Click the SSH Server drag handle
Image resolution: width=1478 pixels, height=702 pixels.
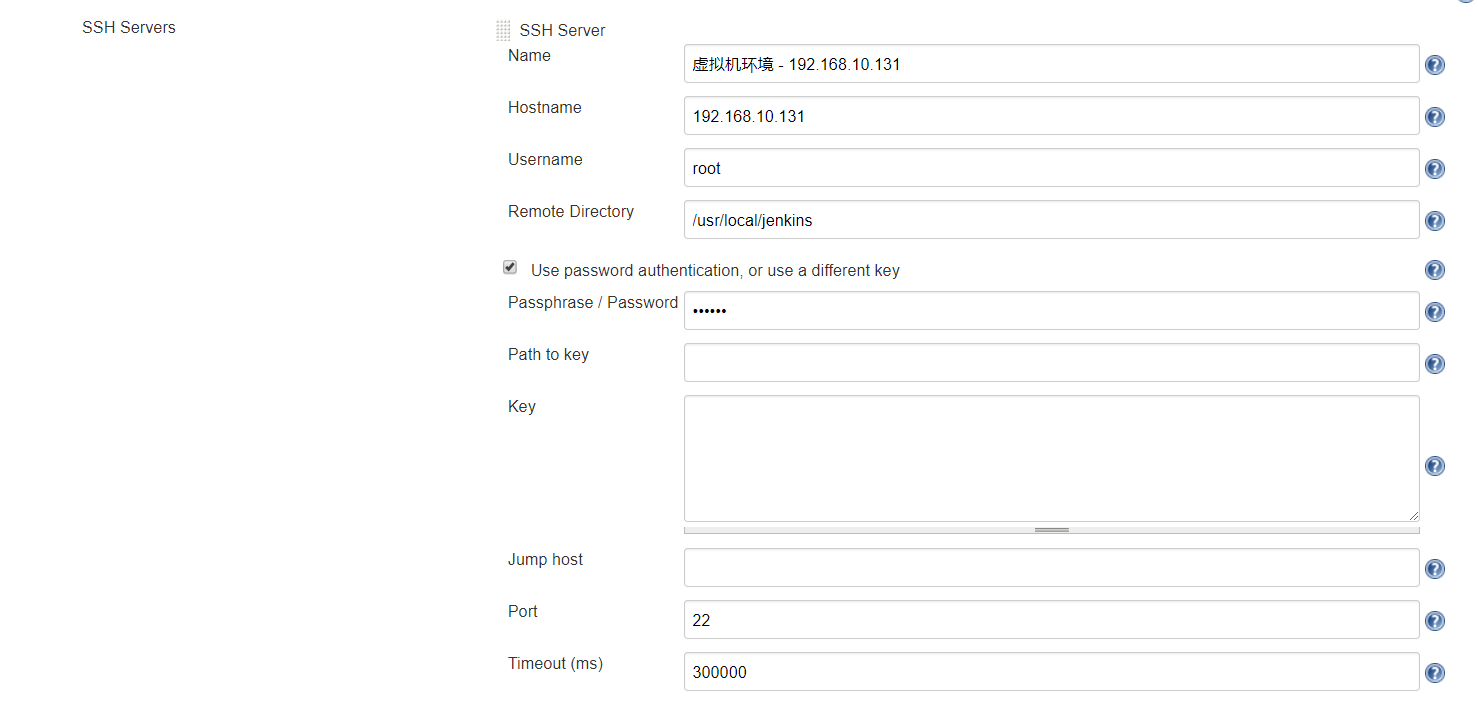point(503,31)
